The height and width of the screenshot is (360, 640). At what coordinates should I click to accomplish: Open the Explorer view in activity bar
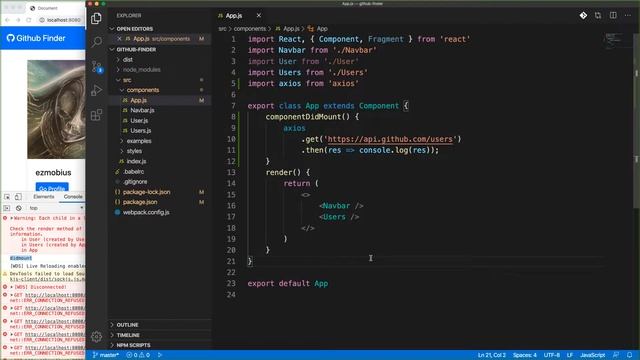click(96, 18)
